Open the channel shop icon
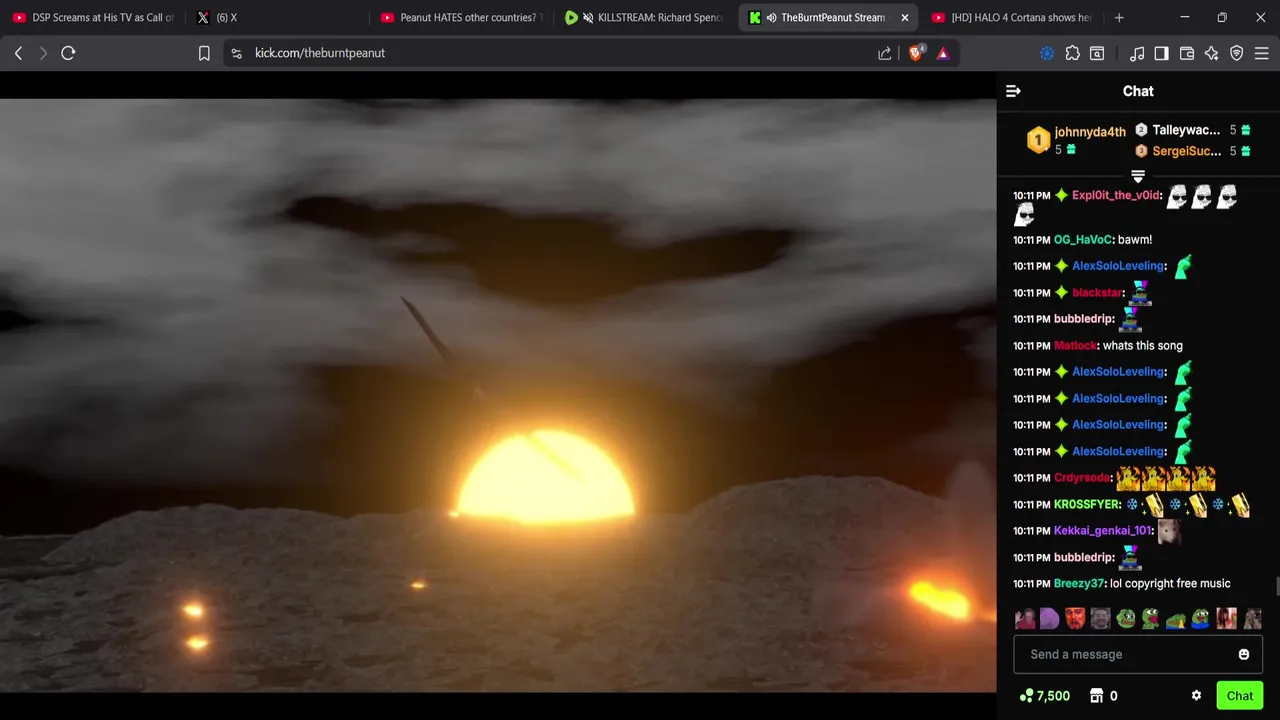 [x=1096, y=696]
